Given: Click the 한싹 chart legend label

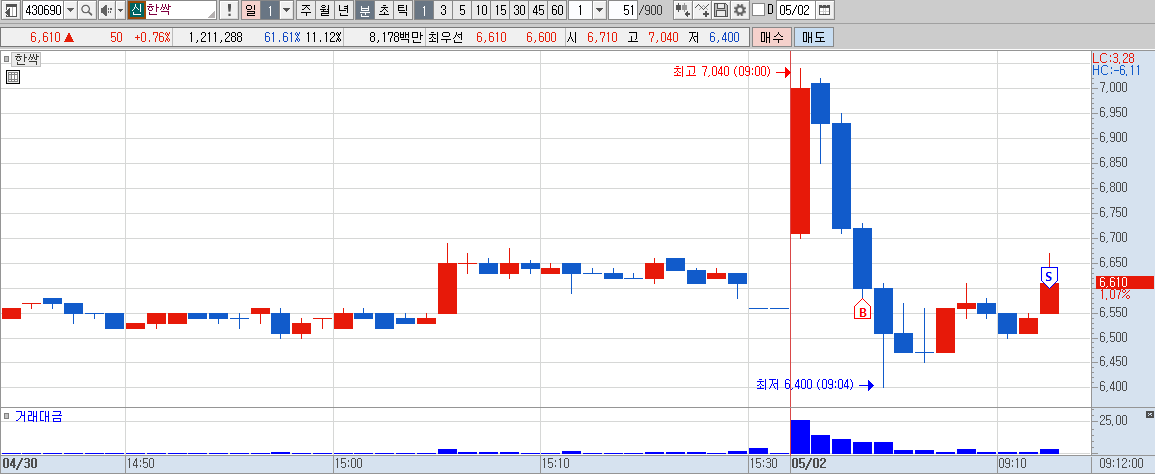Looking at the screenshot, I should 27,60.
